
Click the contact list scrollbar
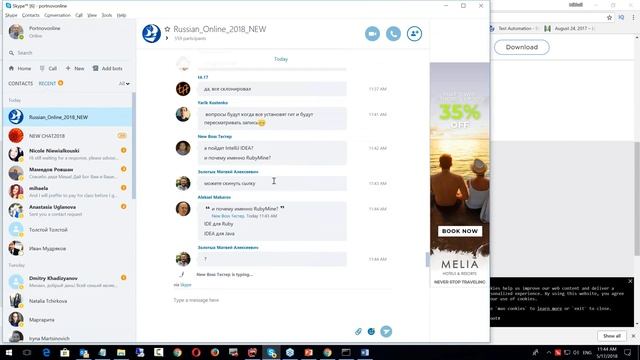pos(133,146)
